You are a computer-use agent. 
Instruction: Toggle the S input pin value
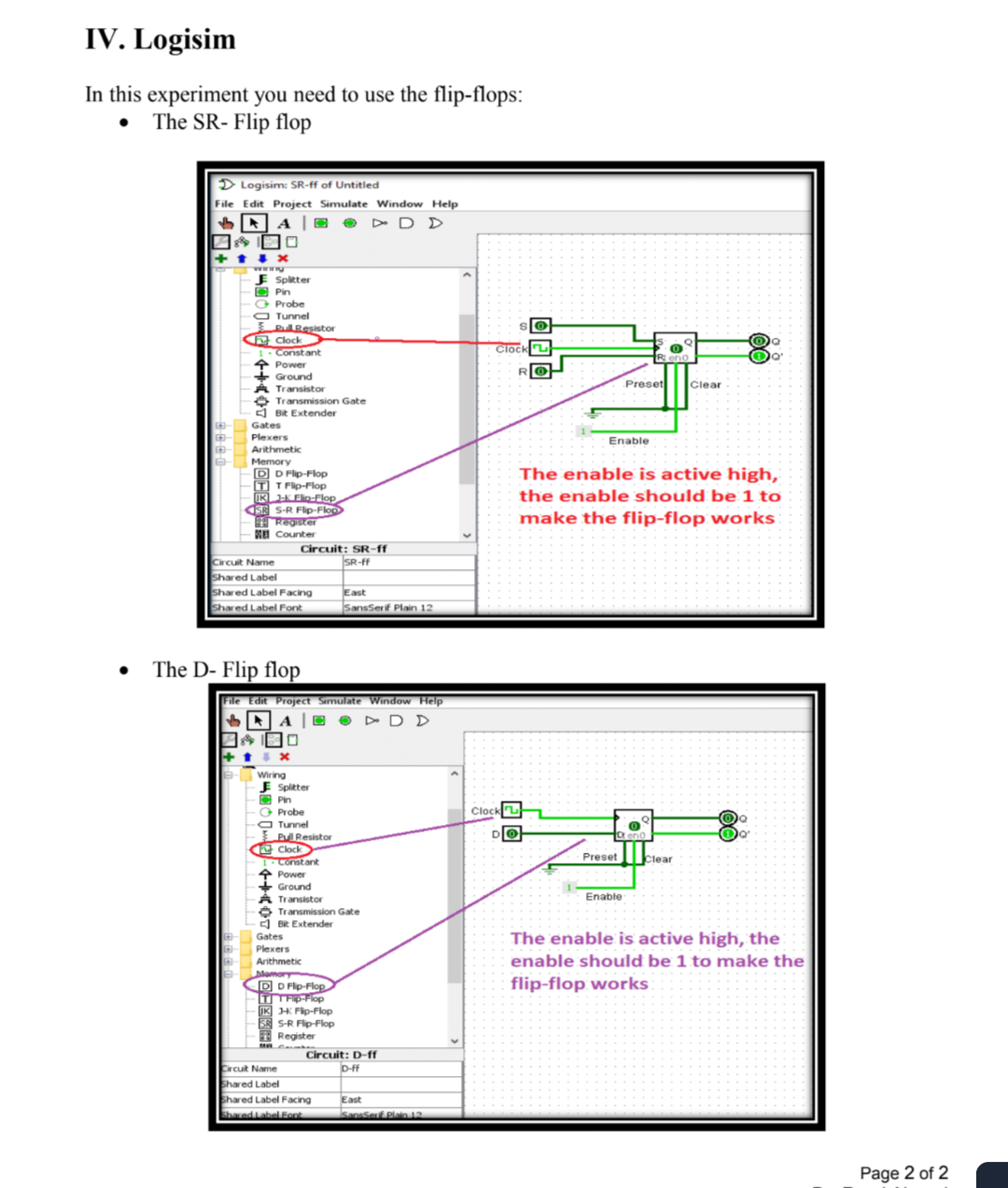[541, 325]
